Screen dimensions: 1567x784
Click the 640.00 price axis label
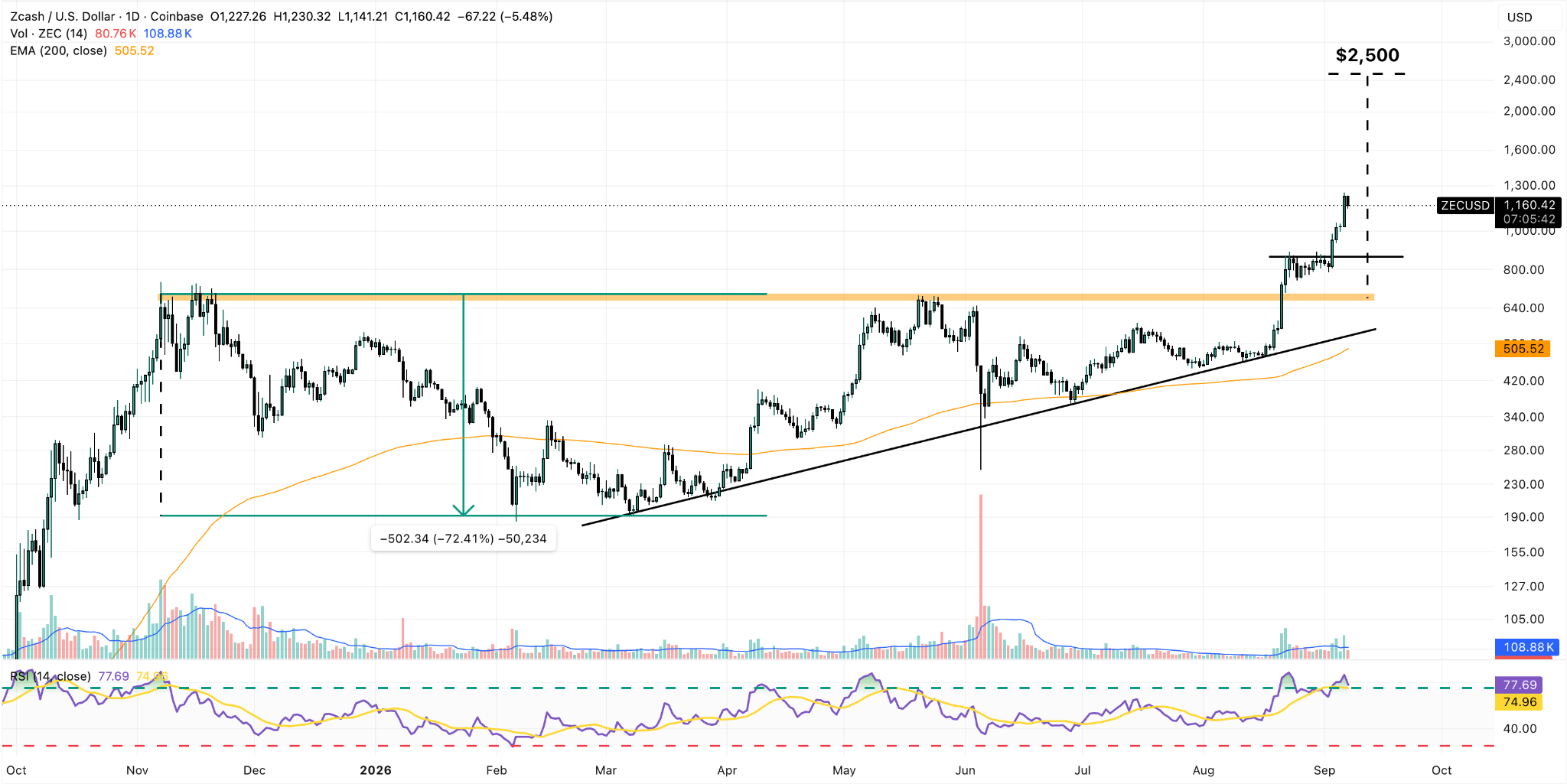point(1523,308)
